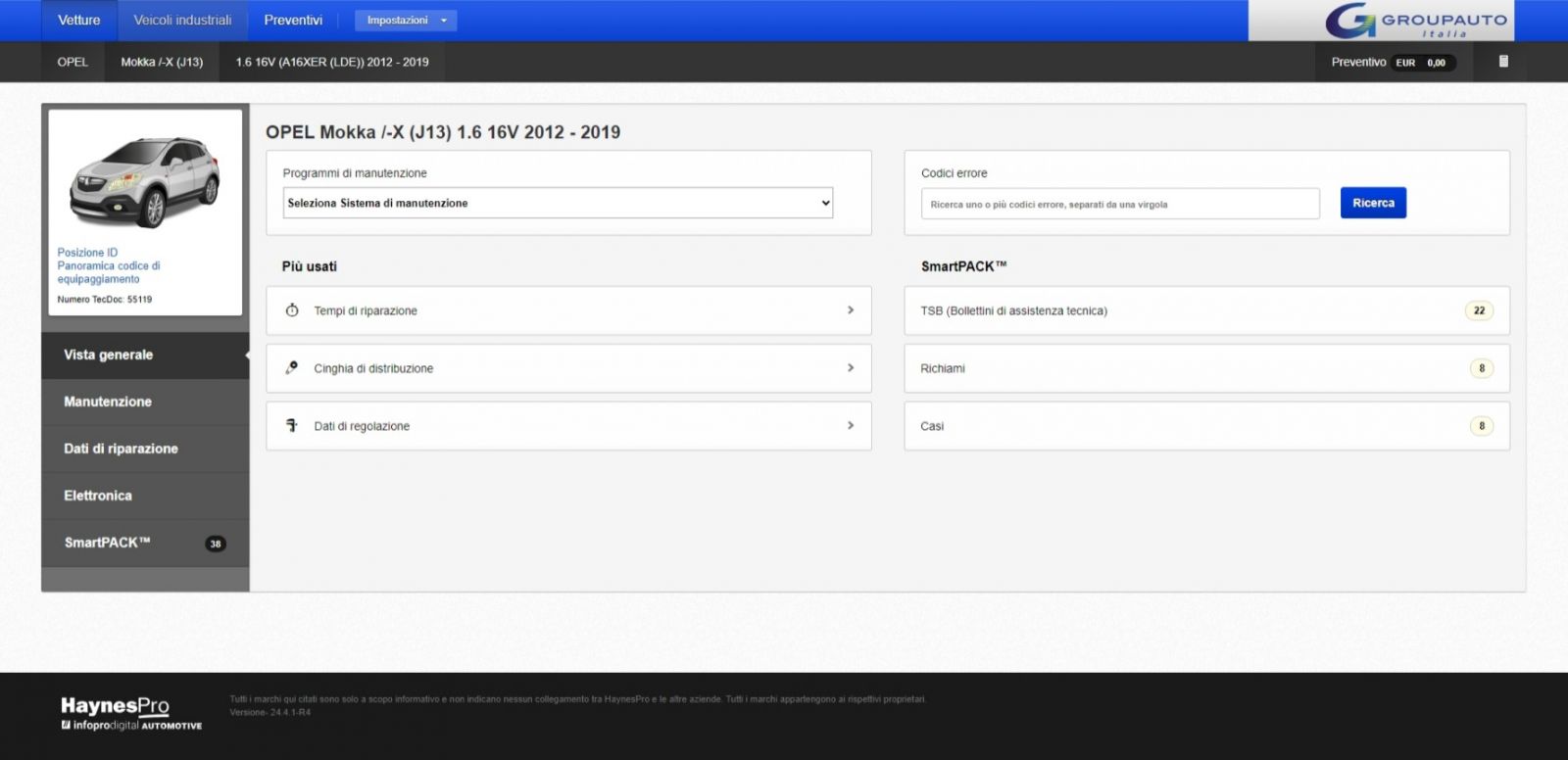Click the Opel Mokka vehicle image
Screen dimensions: 1568x760
[145, 182]
